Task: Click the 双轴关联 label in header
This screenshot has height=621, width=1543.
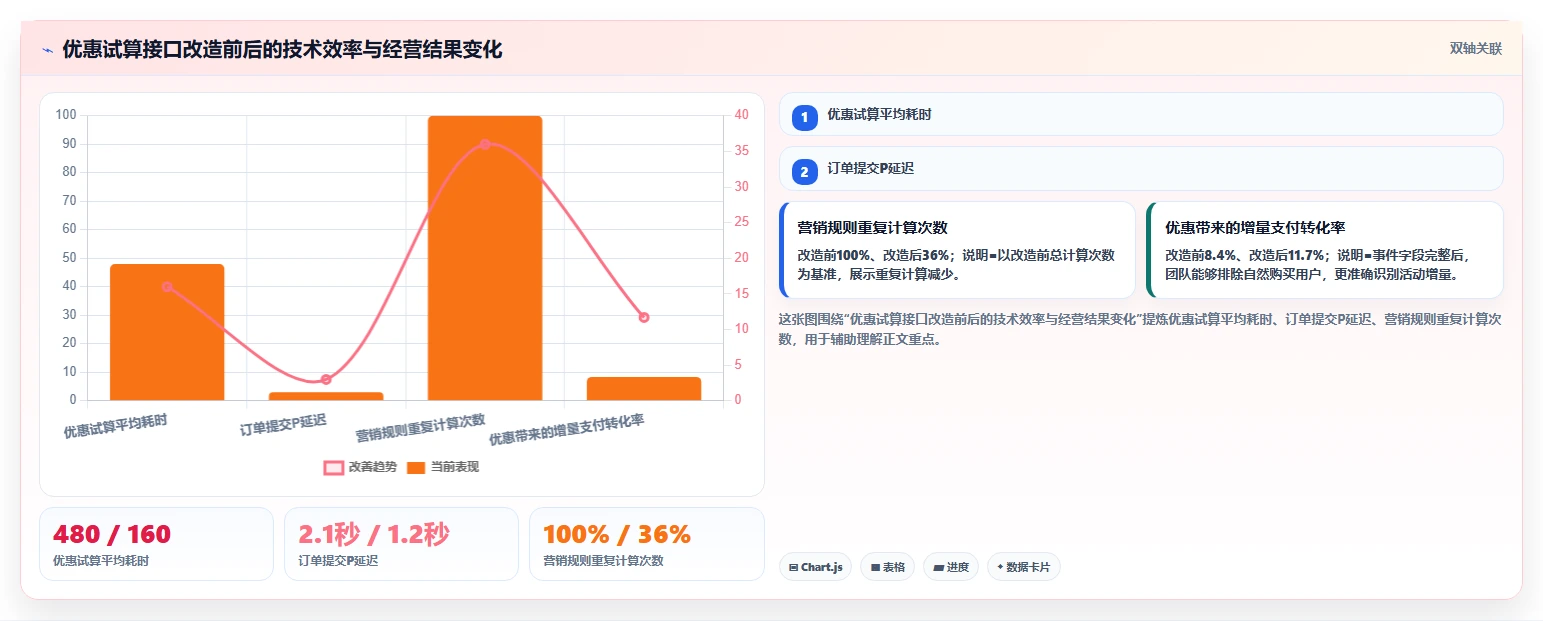Action: coord(1476,49)
